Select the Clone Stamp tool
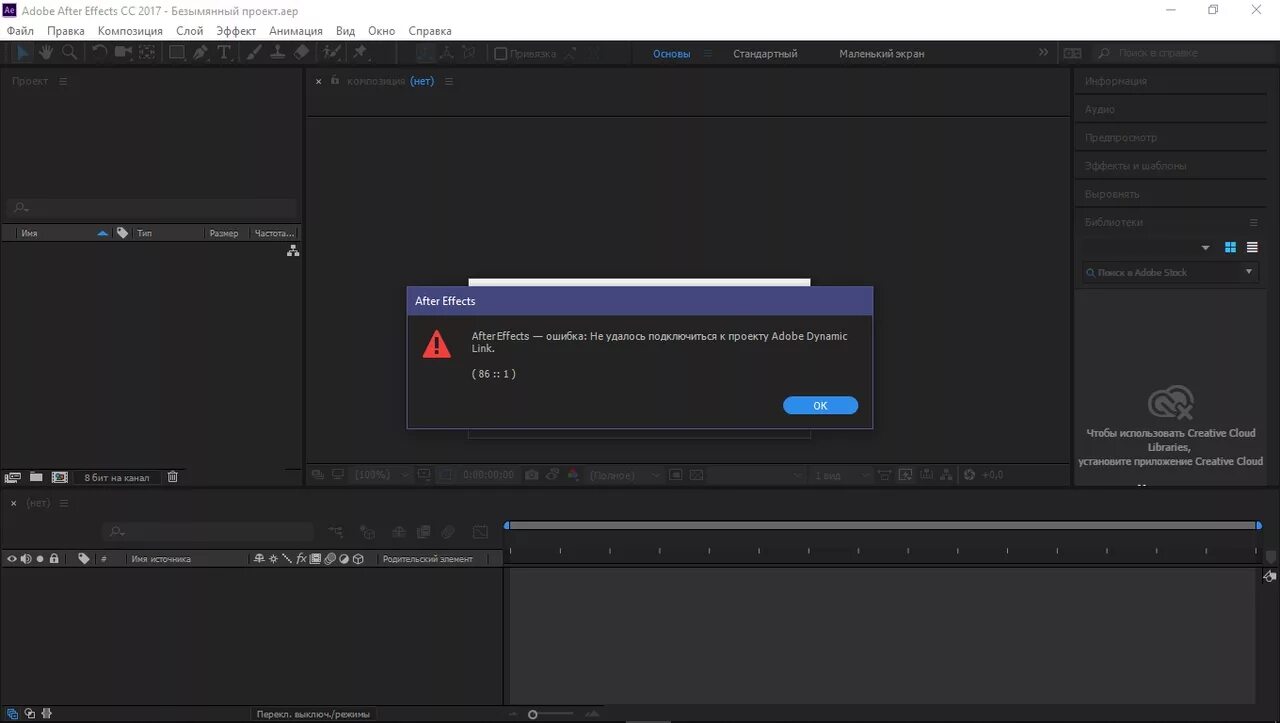This screenshot has height=723, width=1280. coord(277,53)
